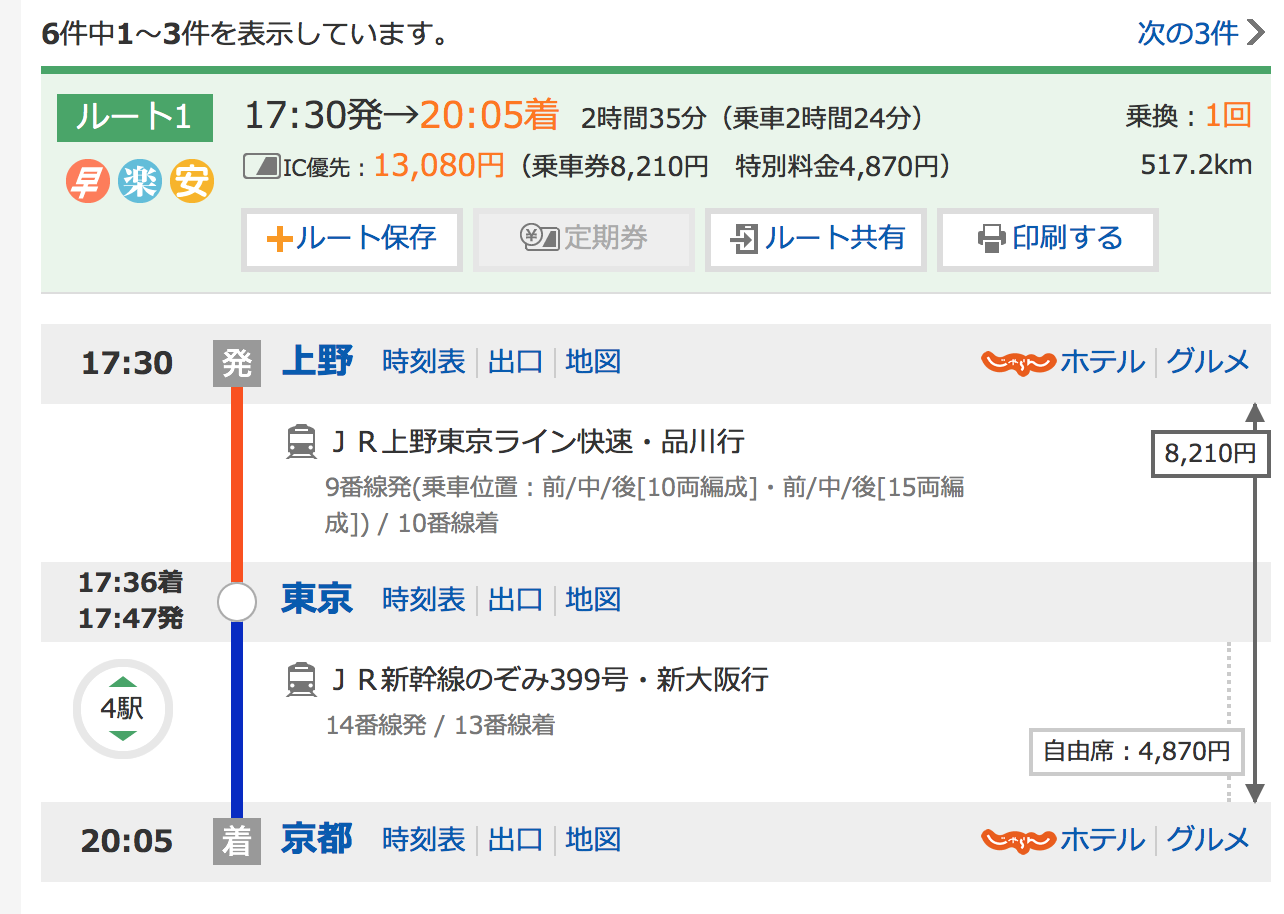The image size is (1284, 914).
Task: Open 京都 station link
Action: pyautogui.click(x=317, y=839)
